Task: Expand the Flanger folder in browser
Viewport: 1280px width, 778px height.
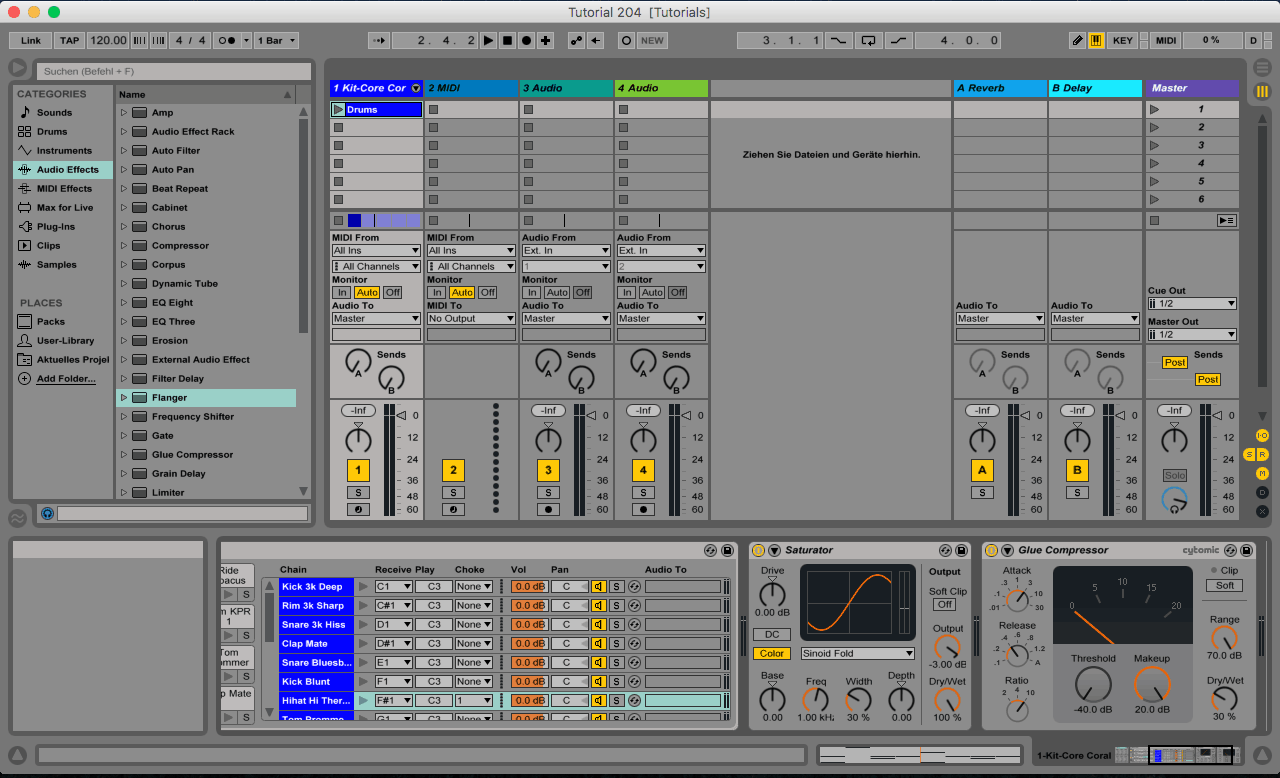Action: click(124, 398)
